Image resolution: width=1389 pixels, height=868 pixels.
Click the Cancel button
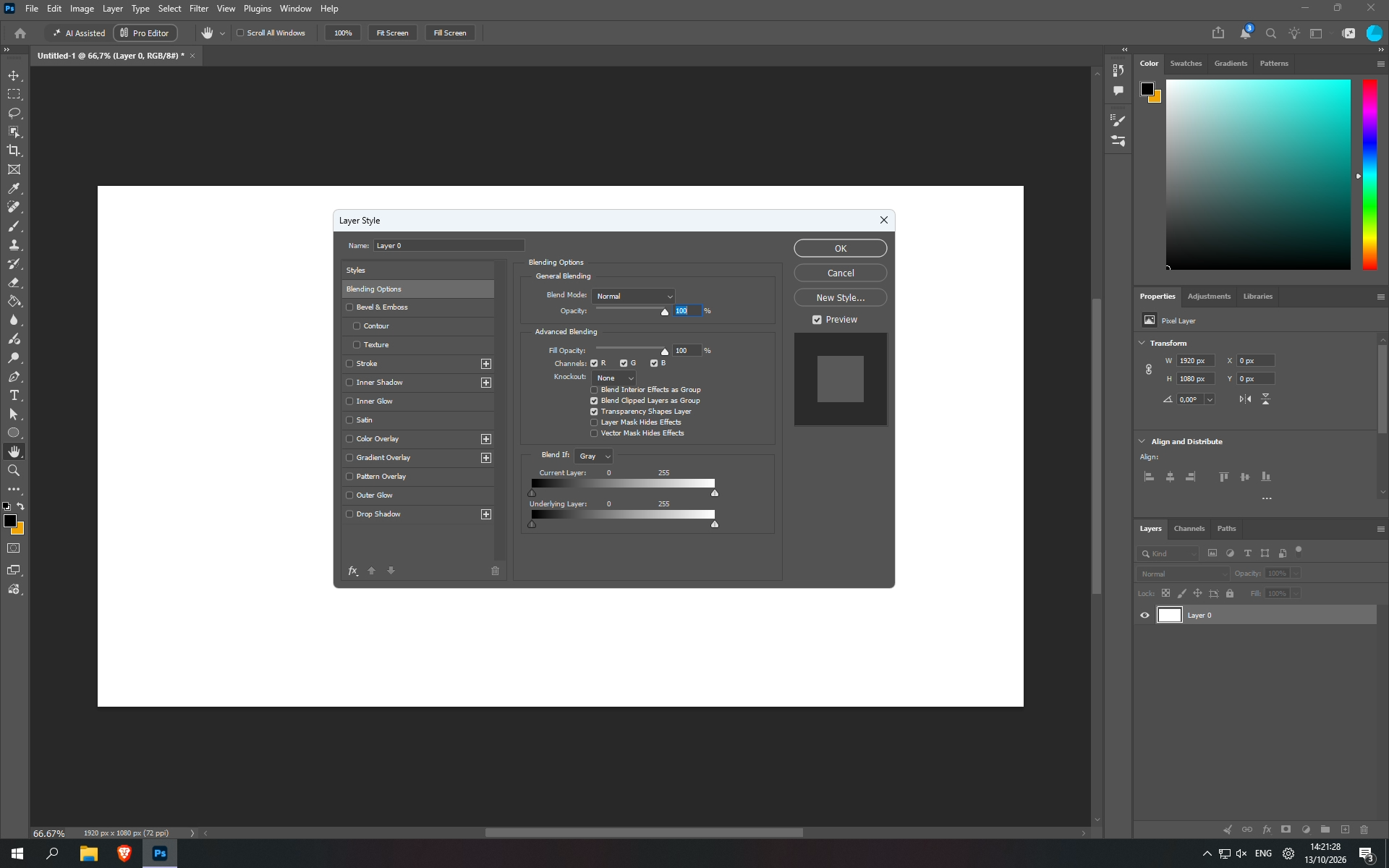[841, 273]
